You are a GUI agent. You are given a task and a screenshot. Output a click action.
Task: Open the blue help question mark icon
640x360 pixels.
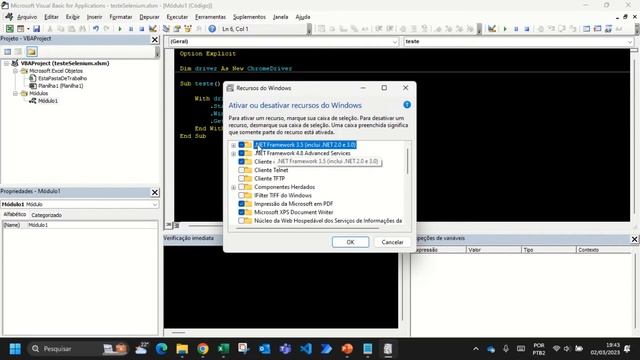point(212,29)
